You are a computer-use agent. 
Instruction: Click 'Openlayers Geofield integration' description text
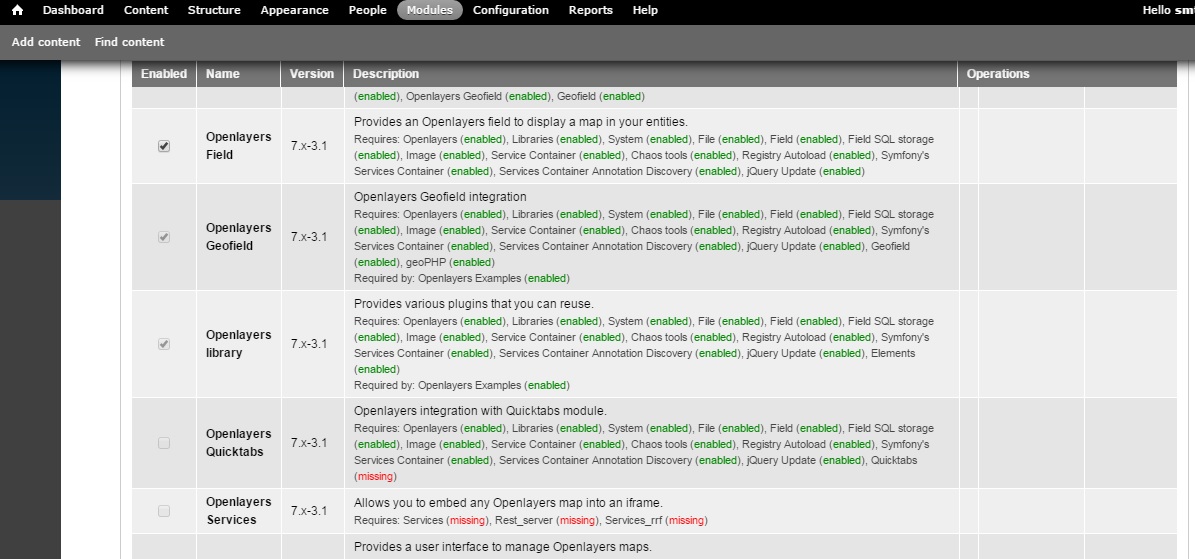(x=440, y=197)
